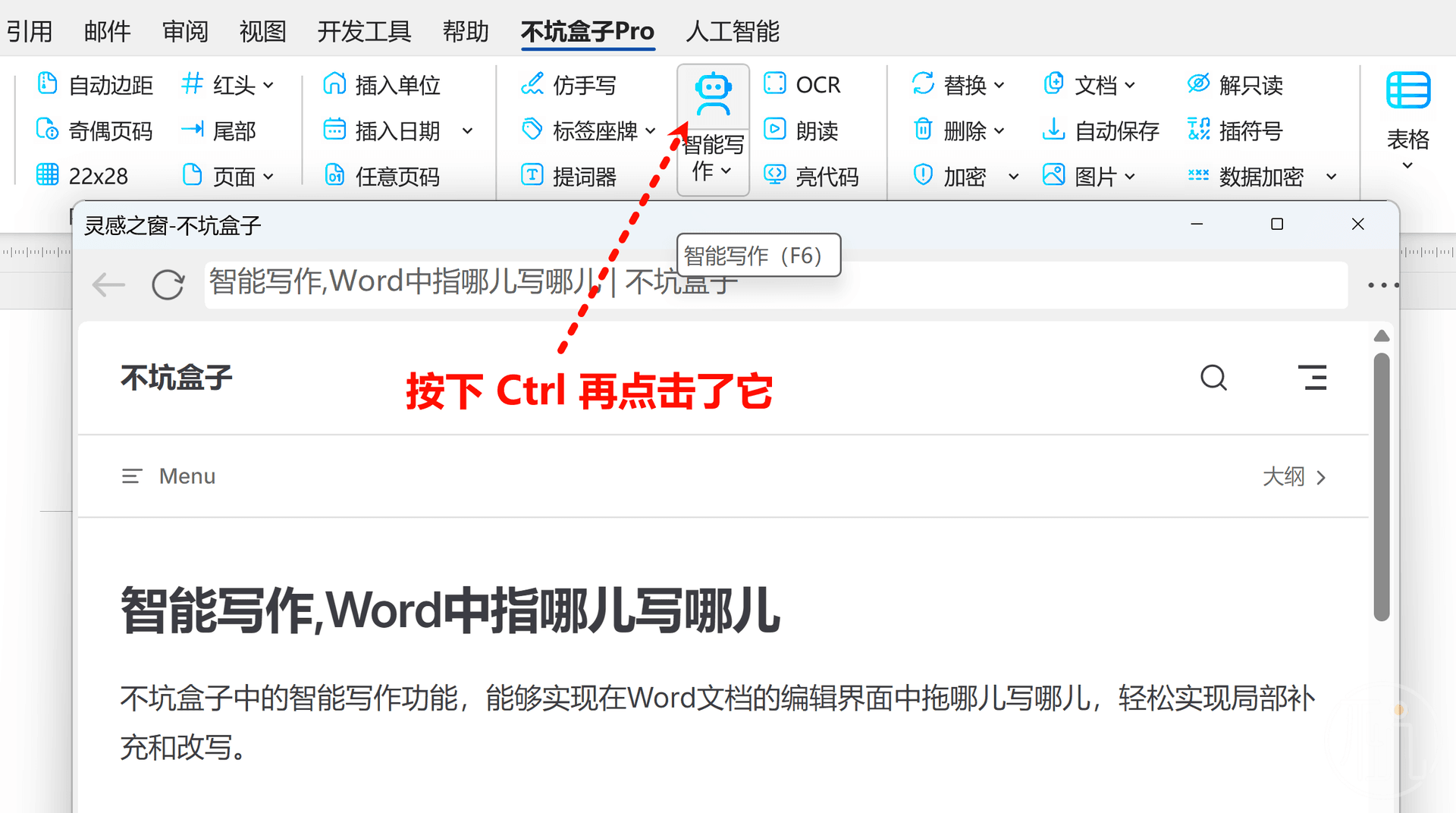Reload the page in 灵感之窗 window
The image size is (1456, 813).
pos(168,285)
